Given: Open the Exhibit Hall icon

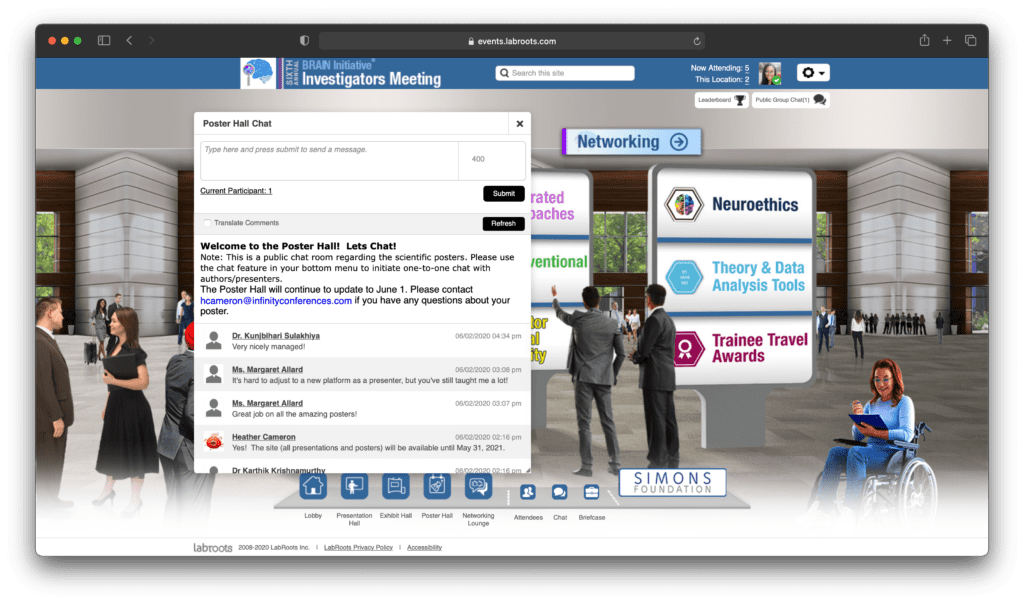Looking at the screenshot, I should [x=396, y=487].
